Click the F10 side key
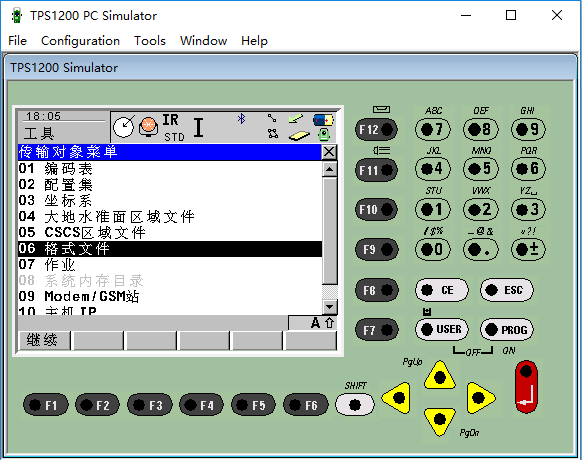 (x=377, y=209)
